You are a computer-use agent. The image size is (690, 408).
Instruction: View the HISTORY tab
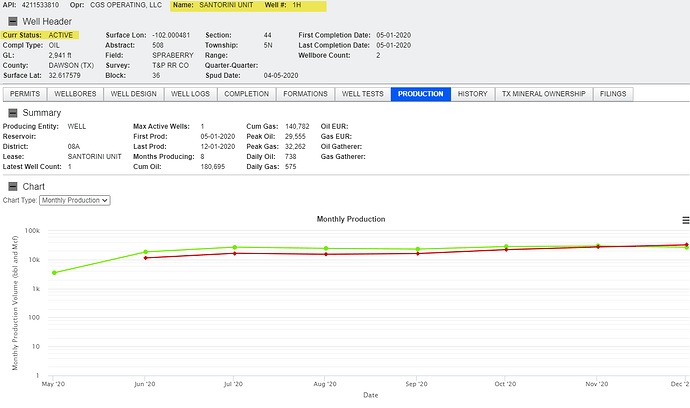[473, 94]
